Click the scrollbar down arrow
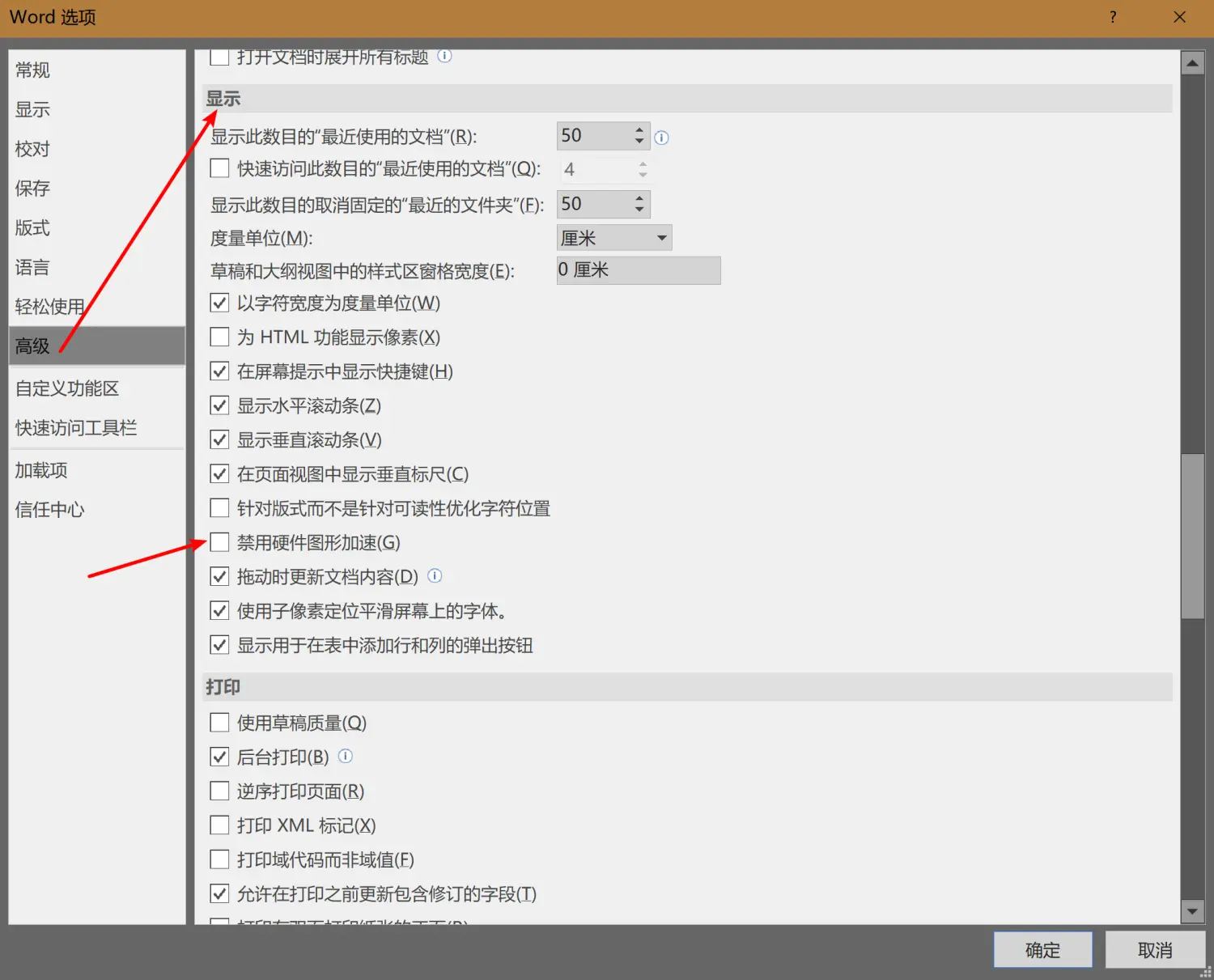 (x=1192, y=911)
